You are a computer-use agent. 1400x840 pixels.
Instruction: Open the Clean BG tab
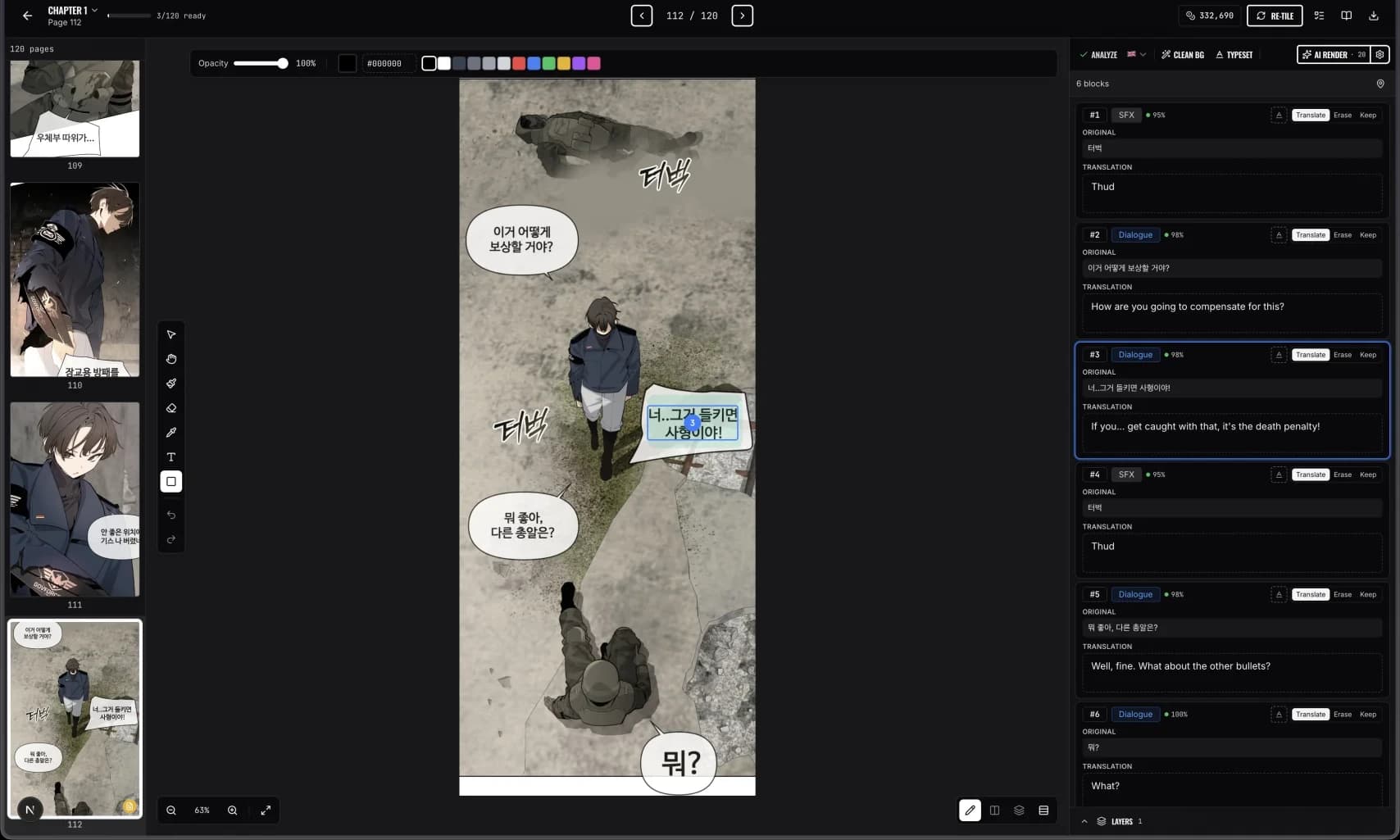[1183, 55]
